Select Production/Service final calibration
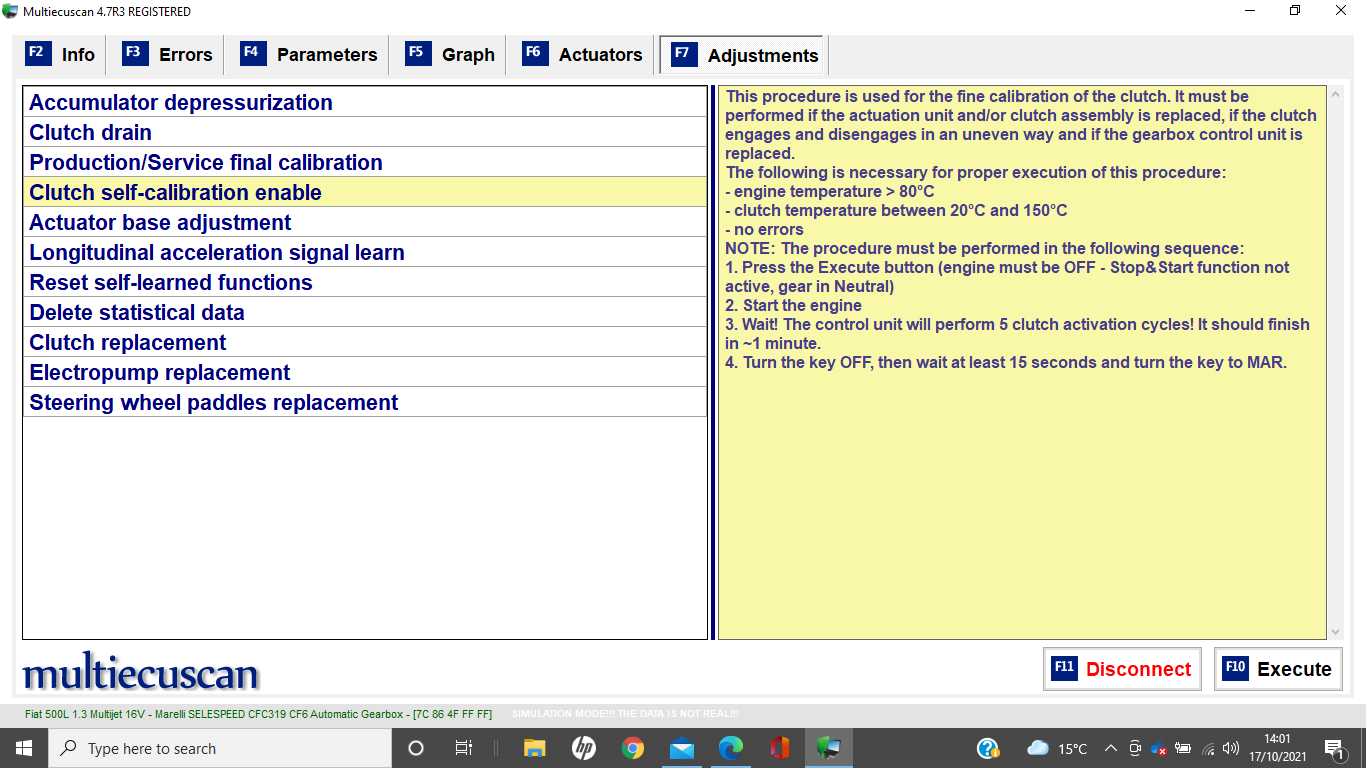 tap(365, 162)
